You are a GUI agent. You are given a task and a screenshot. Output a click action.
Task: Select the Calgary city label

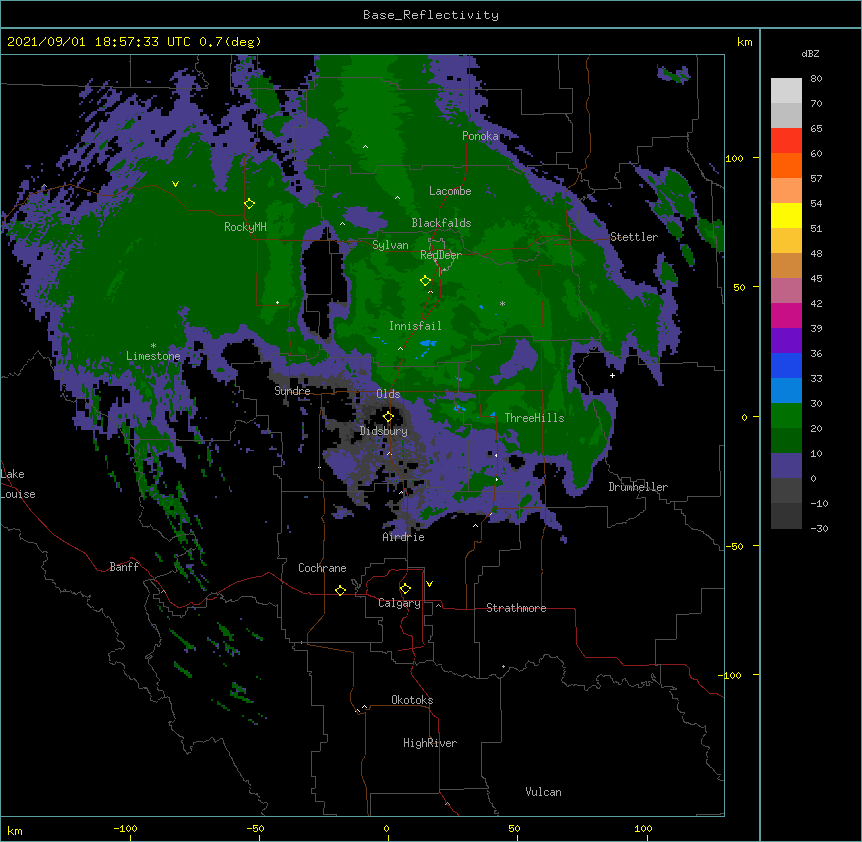[x=399, y=603]
